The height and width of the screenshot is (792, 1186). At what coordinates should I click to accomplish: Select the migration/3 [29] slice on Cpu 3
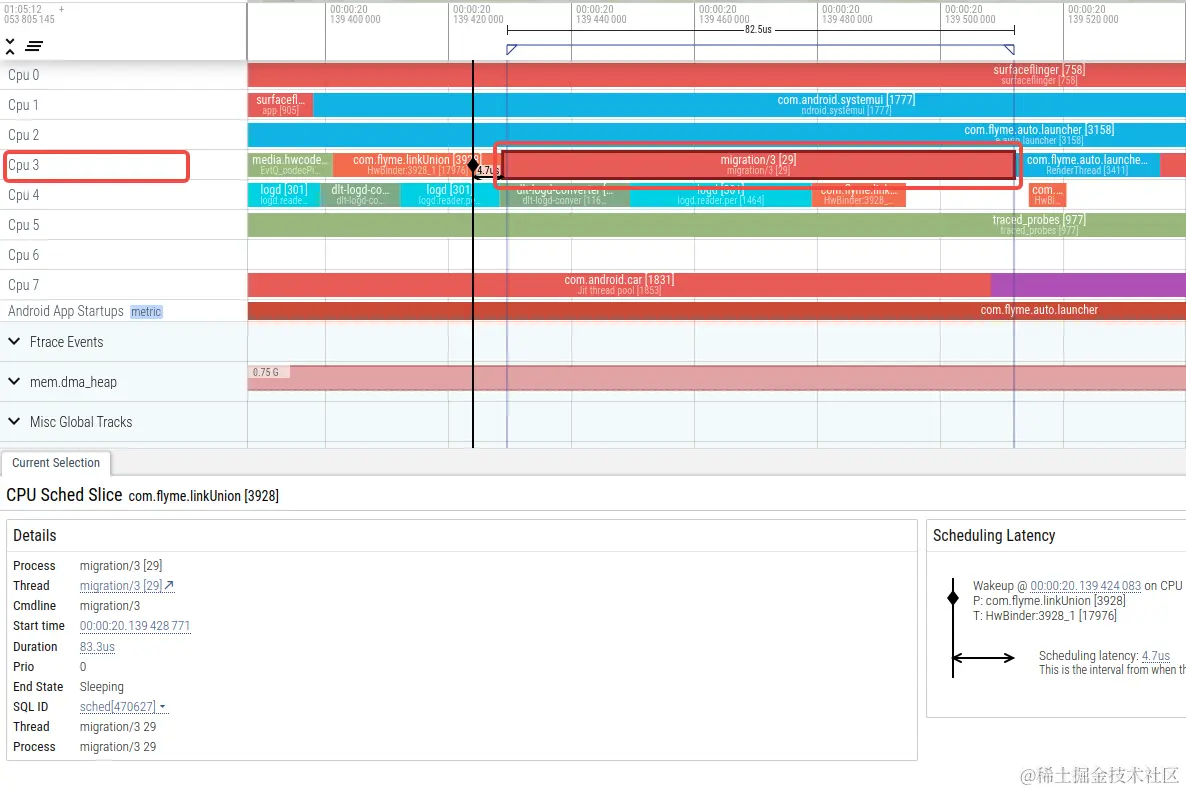758,165
